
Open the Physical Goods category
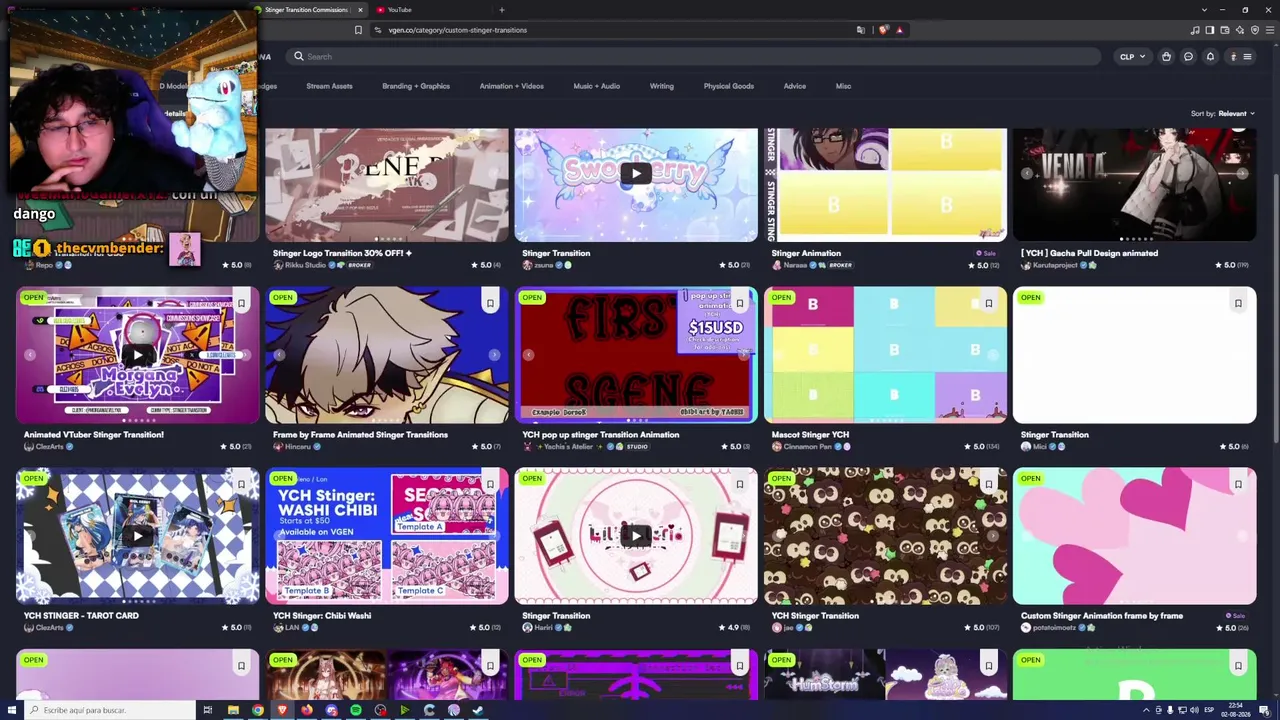[x=729, y=86]
